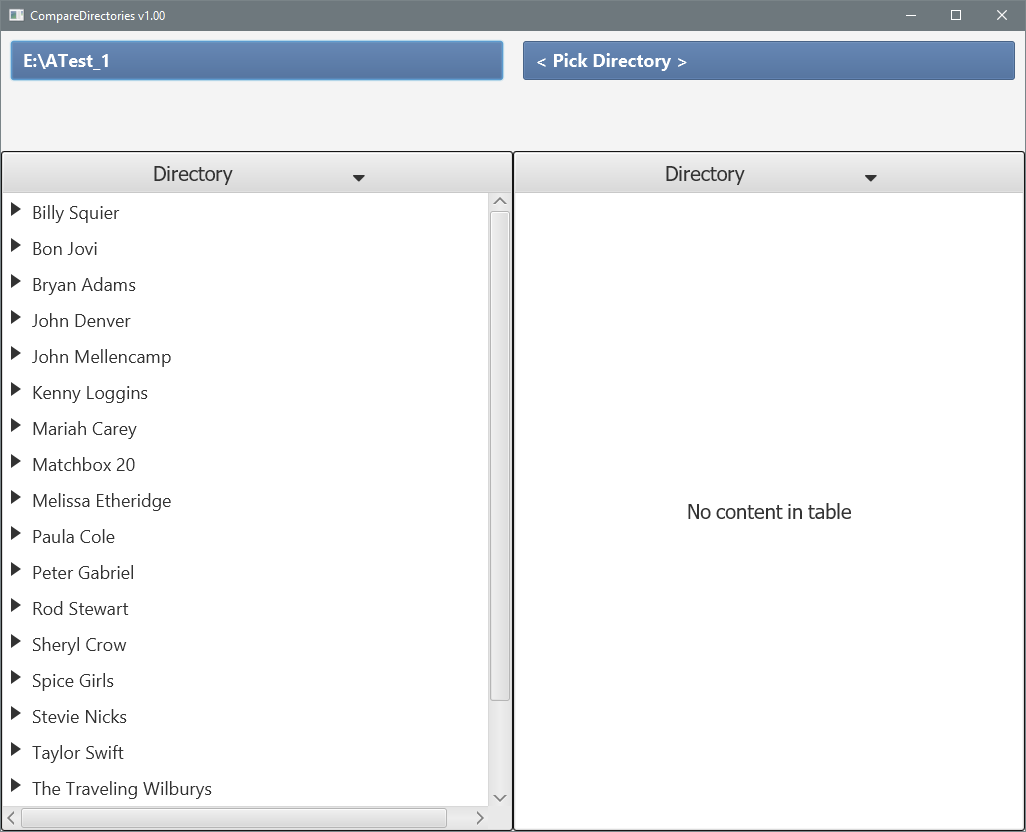Image resolution: width=1026 pixels, height=832 pixels.
Task: Select the Stevie Nicks row text
Action: coord(79,717)
